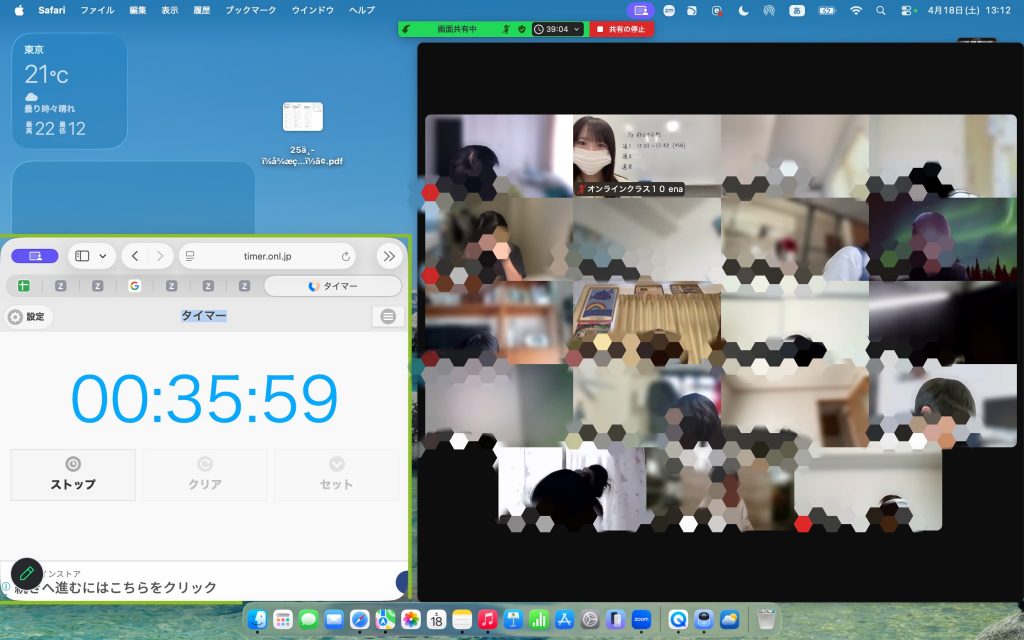Open the Zoom app from the Dock
The width and height of the screenshot is (1024, 640).
641,621
